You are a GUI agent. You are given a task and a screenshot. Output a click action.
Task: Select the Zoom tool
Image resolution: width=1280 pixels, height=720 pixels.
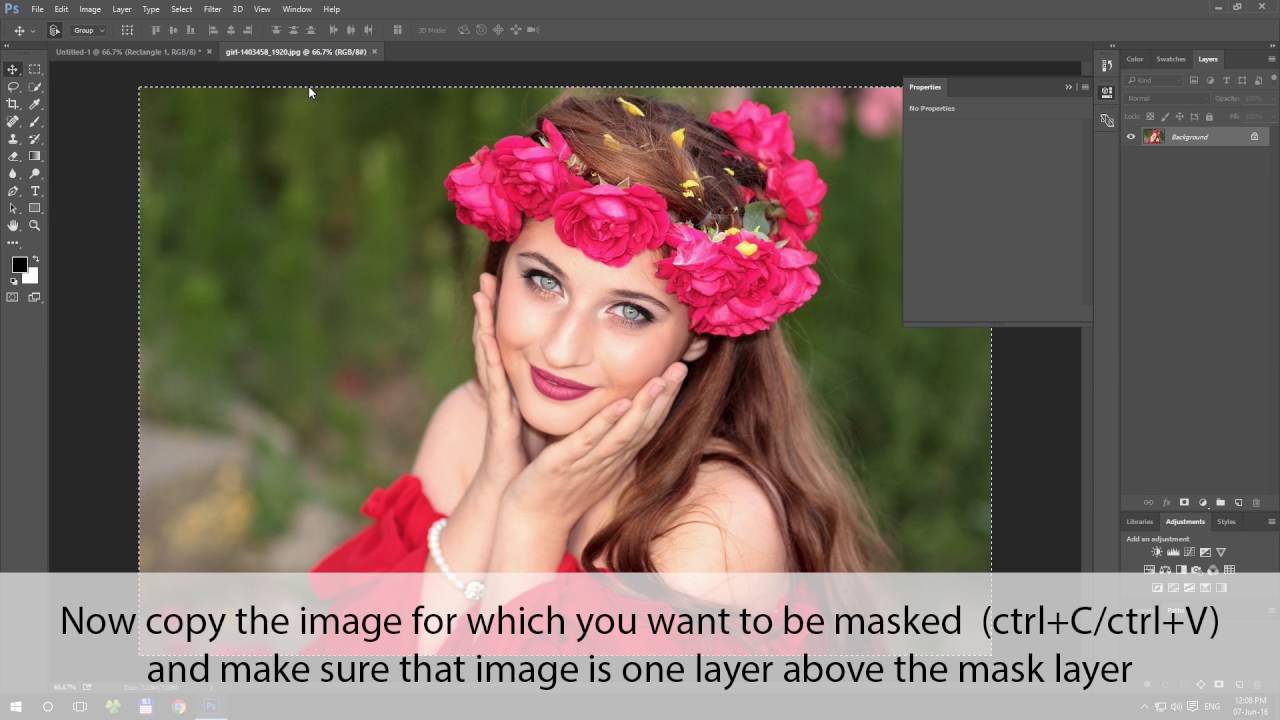(x=35, y=225)
